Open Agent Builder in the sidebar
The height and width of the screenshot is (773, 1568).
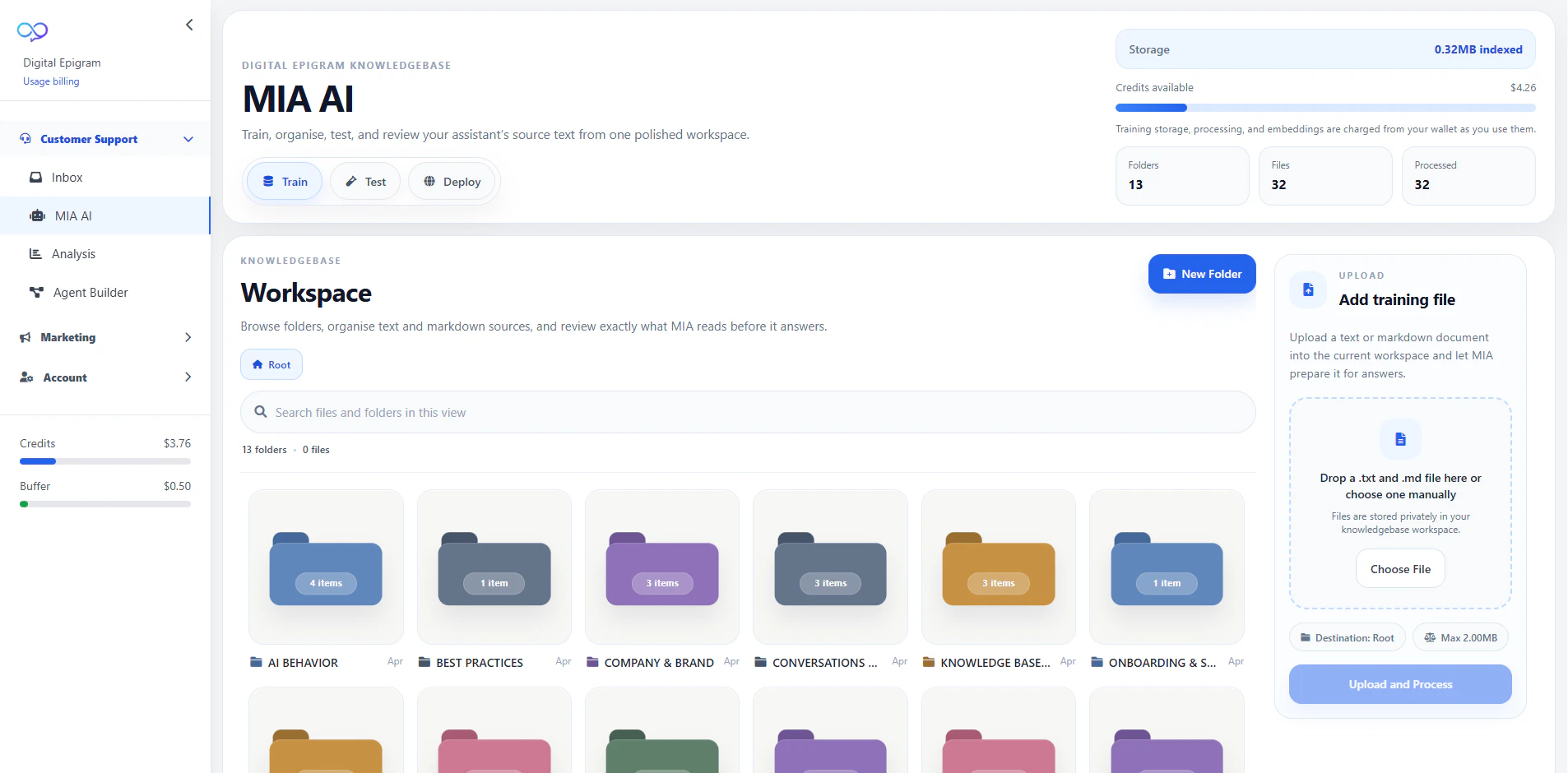coord(105,293)
